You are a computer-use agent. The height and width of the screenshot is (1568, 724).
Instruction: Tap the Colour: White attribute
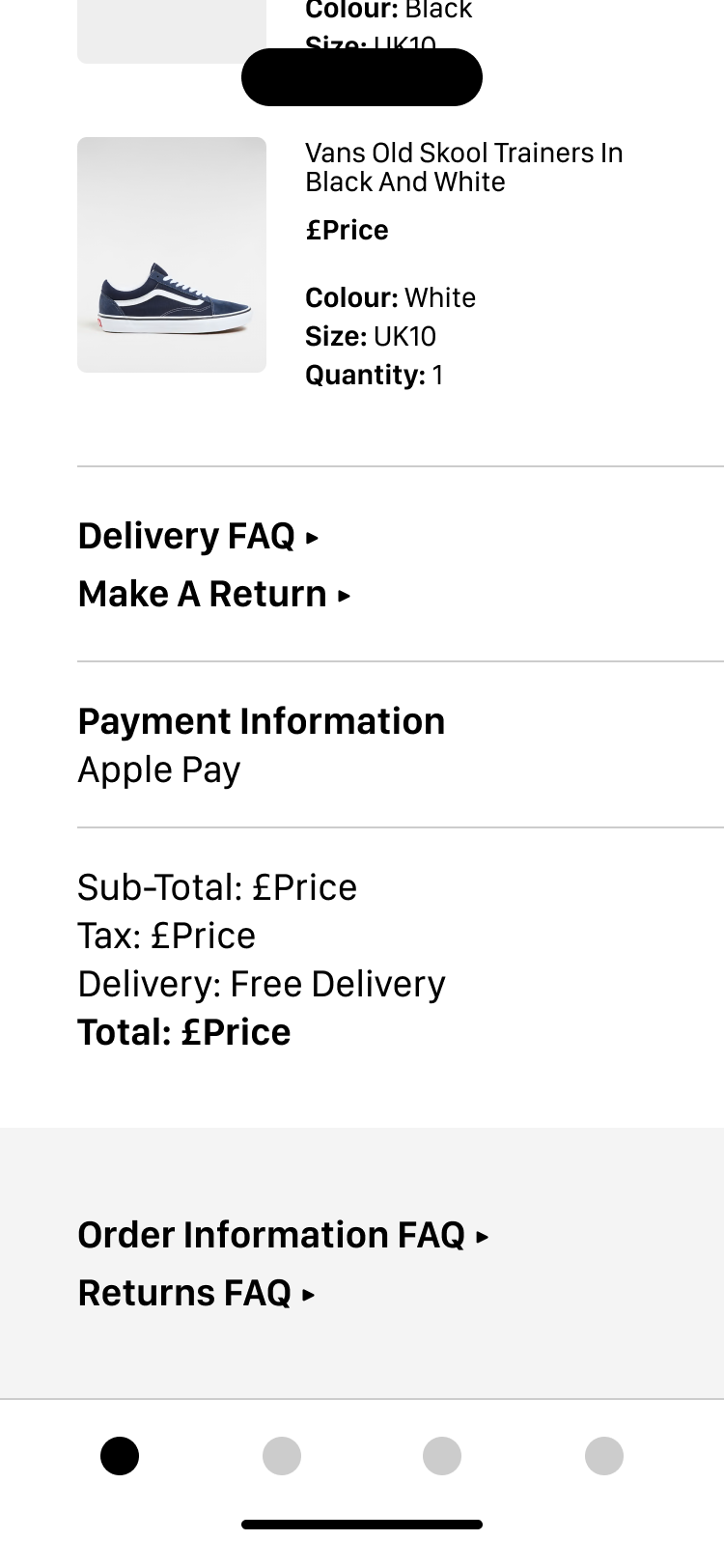tap(391, 297)
